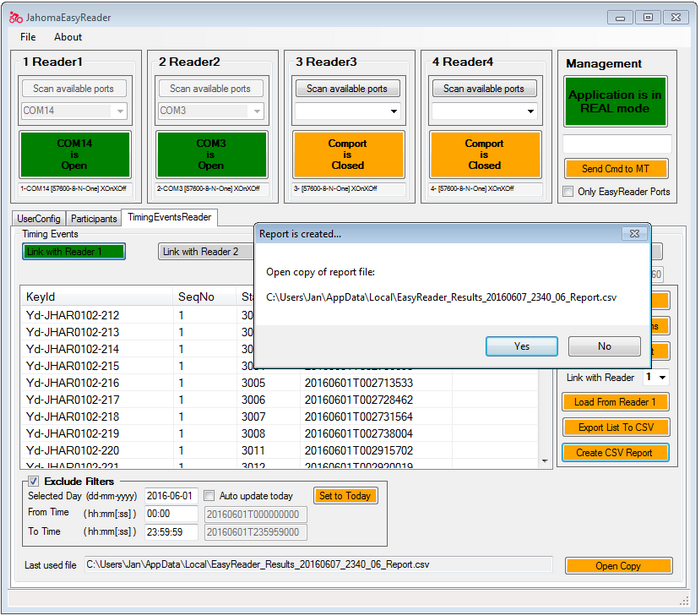This screenshot has height=616, width=700.
Task: Click No in the report dialog
Action: 604,346
